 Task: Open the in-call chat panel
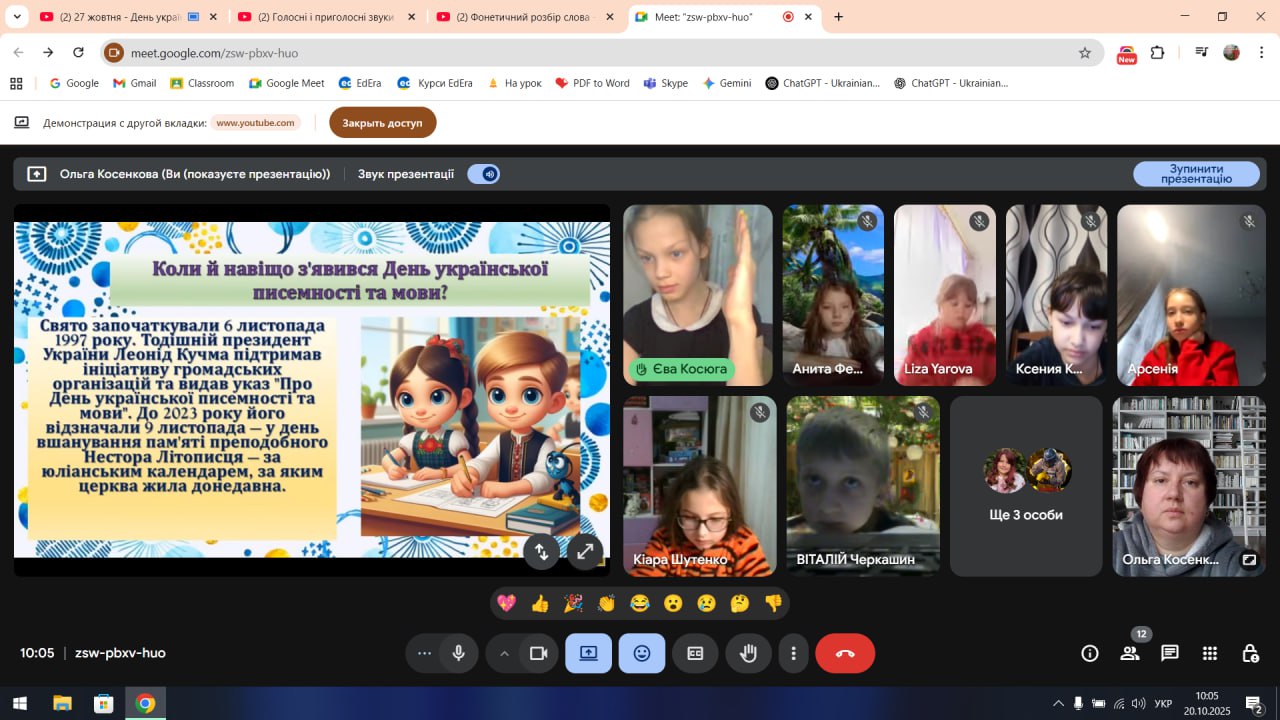coord(1169,653)
